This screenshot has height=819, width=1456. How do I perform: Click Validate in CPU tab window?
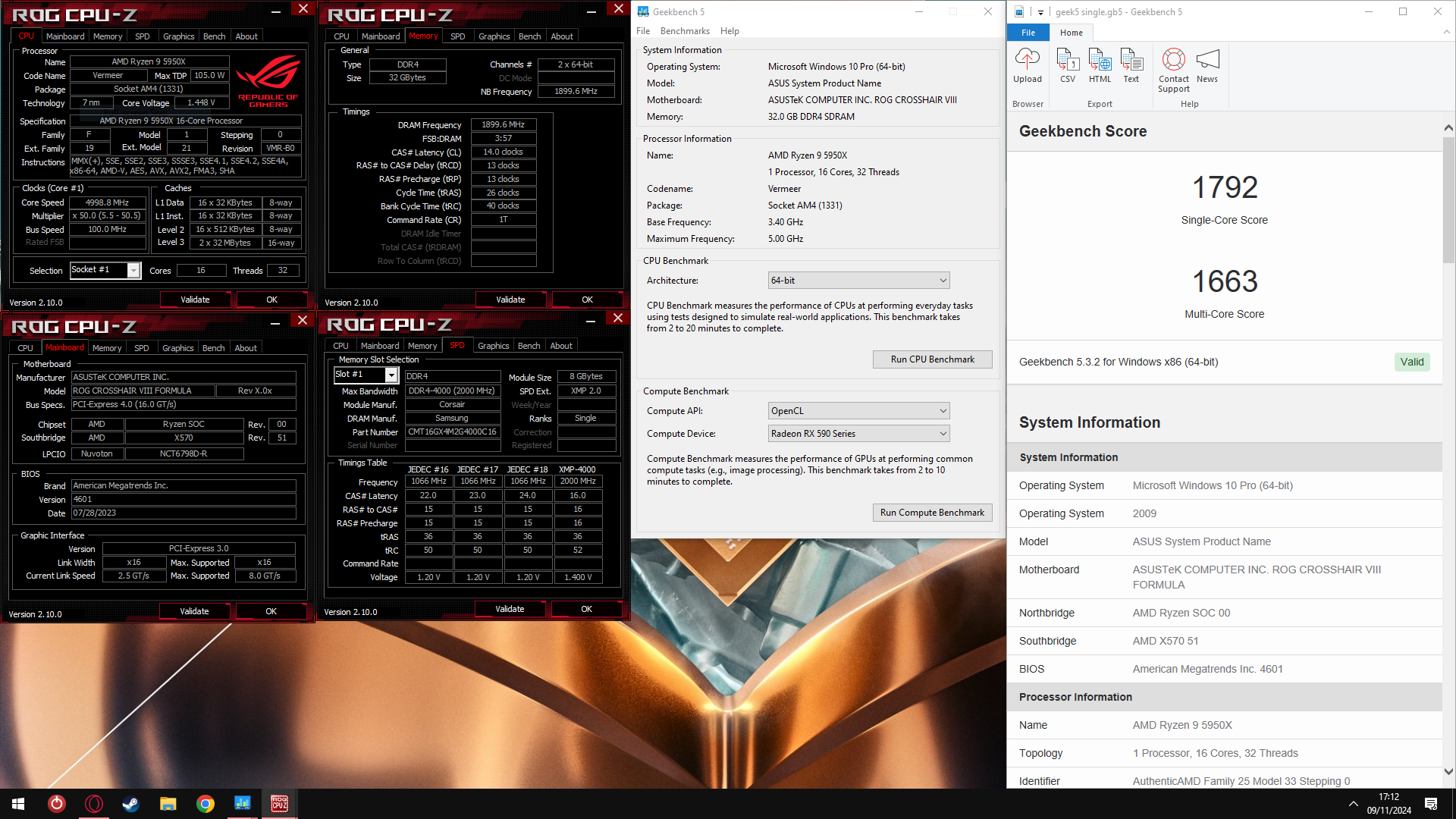point(195,300)
